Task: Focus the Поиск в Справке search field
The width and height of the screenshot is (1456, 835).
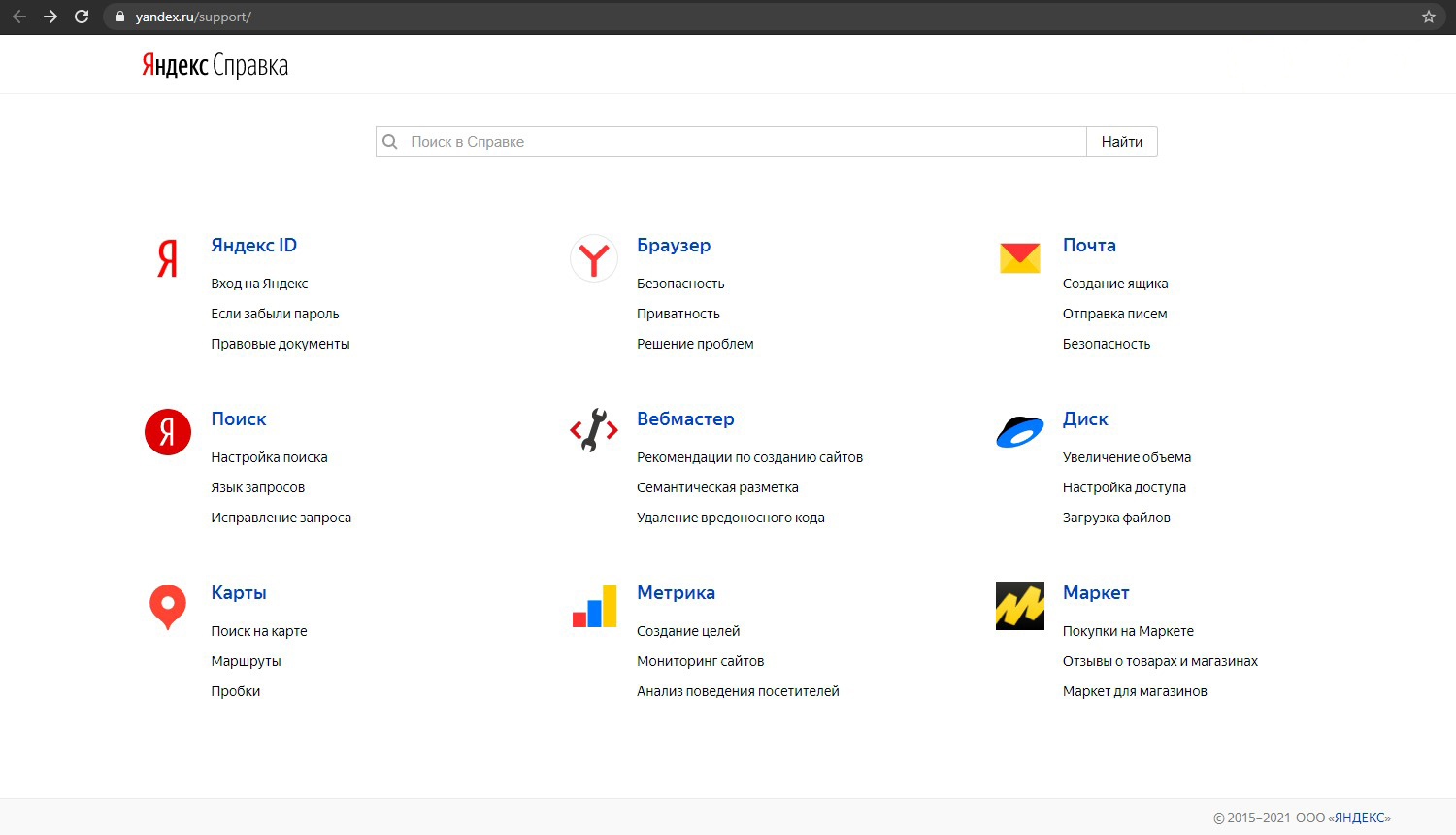Action: [x=738, y=142]
